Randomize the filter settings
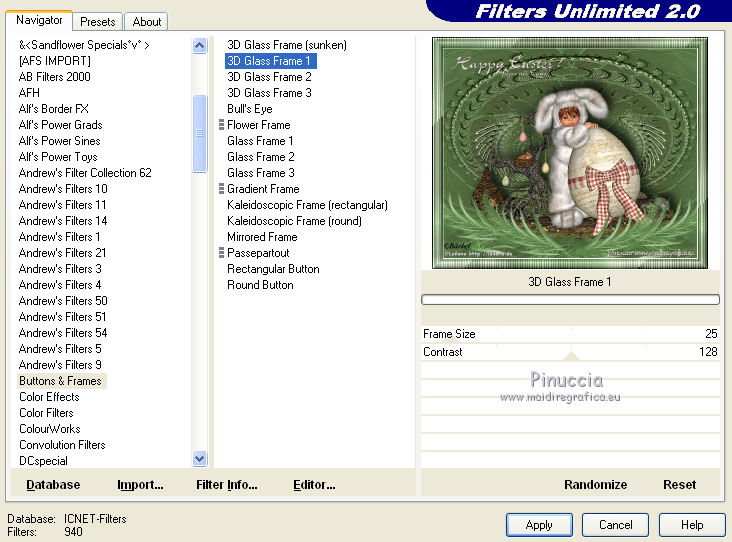The width and height of the screenshot is (732, 542). [x=595, y=485]
